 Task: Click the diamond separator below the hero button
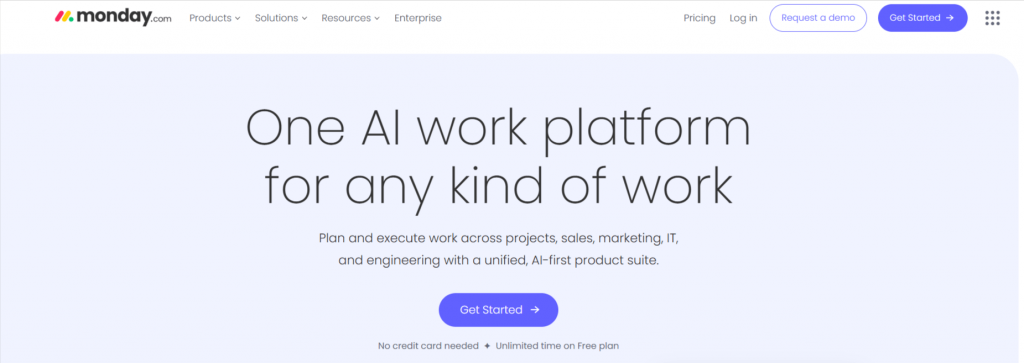pos(487,346)
